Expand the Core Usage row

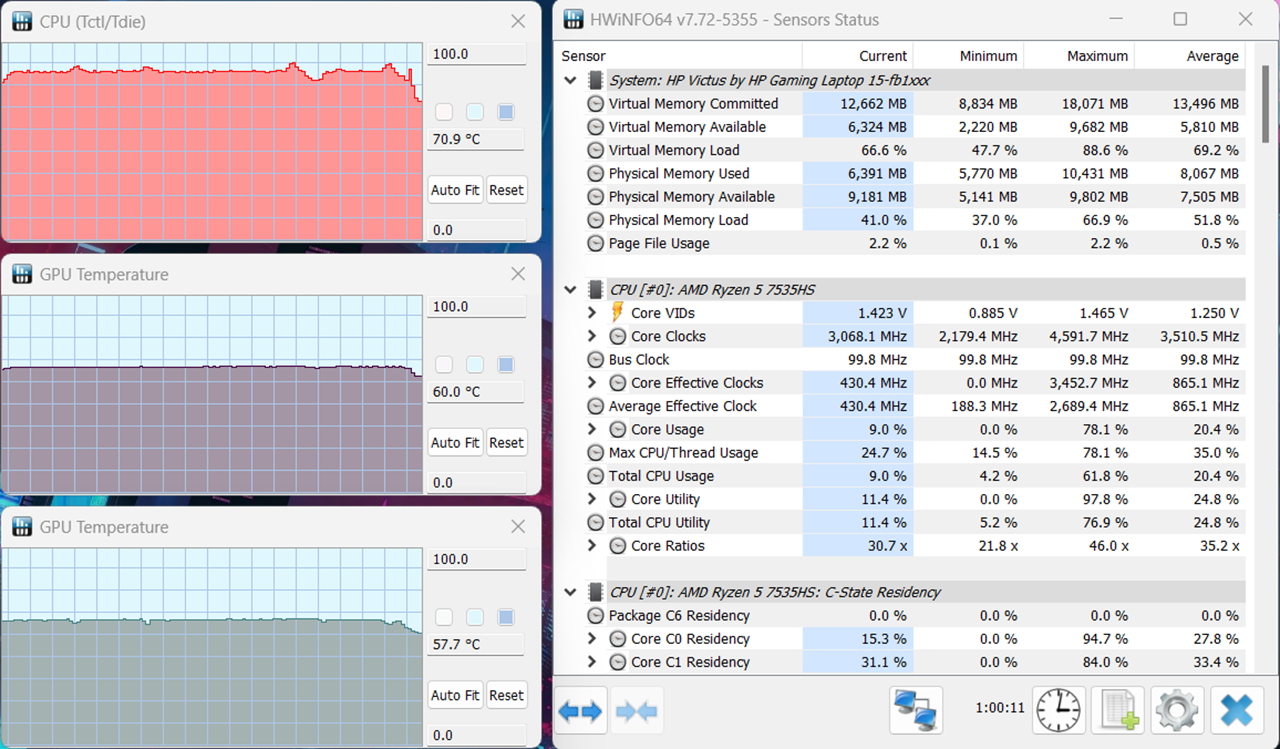pyautogui.click(x=592, y=429)
